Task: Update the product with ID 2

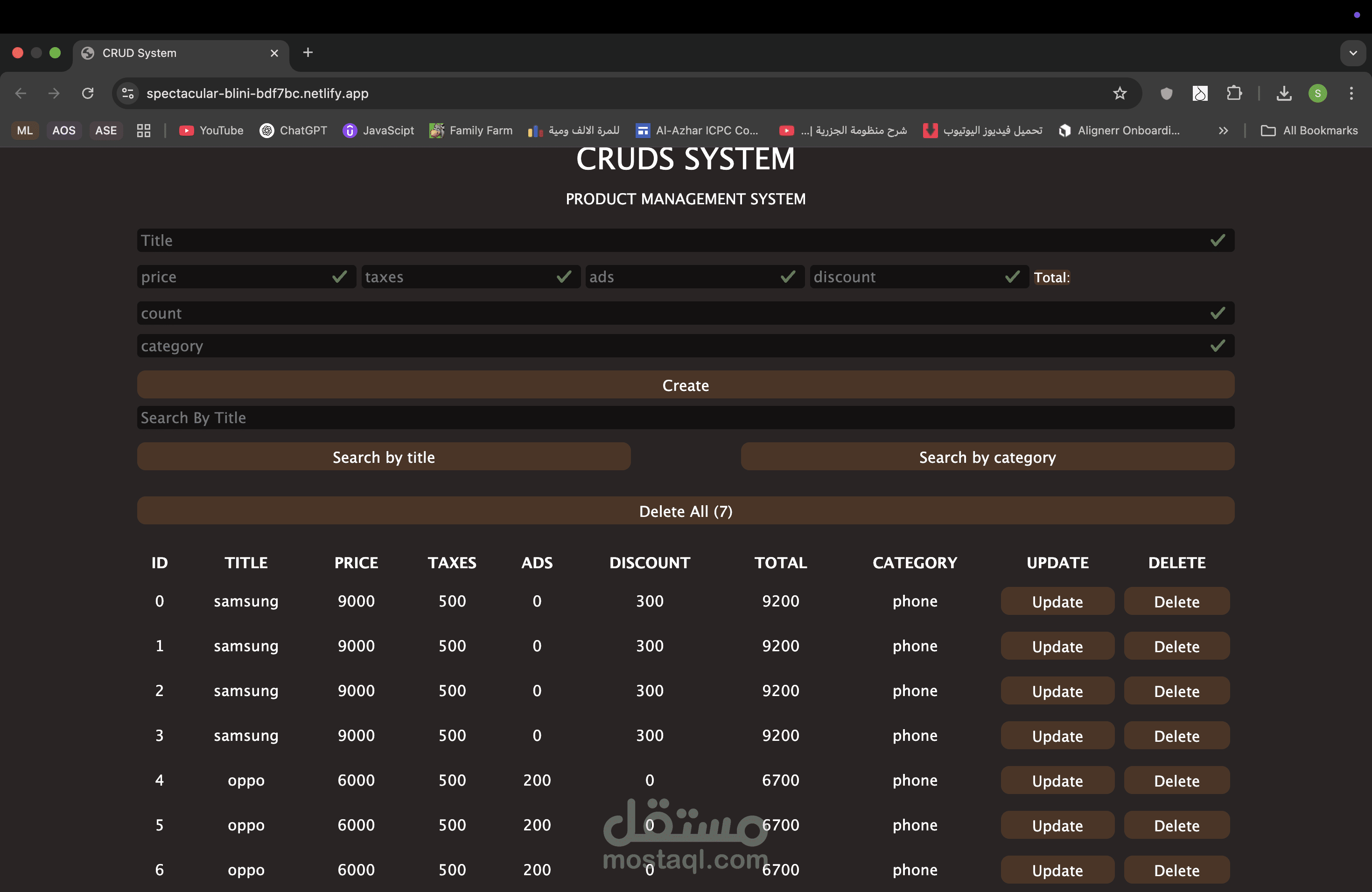Action: click(1057, 691)
